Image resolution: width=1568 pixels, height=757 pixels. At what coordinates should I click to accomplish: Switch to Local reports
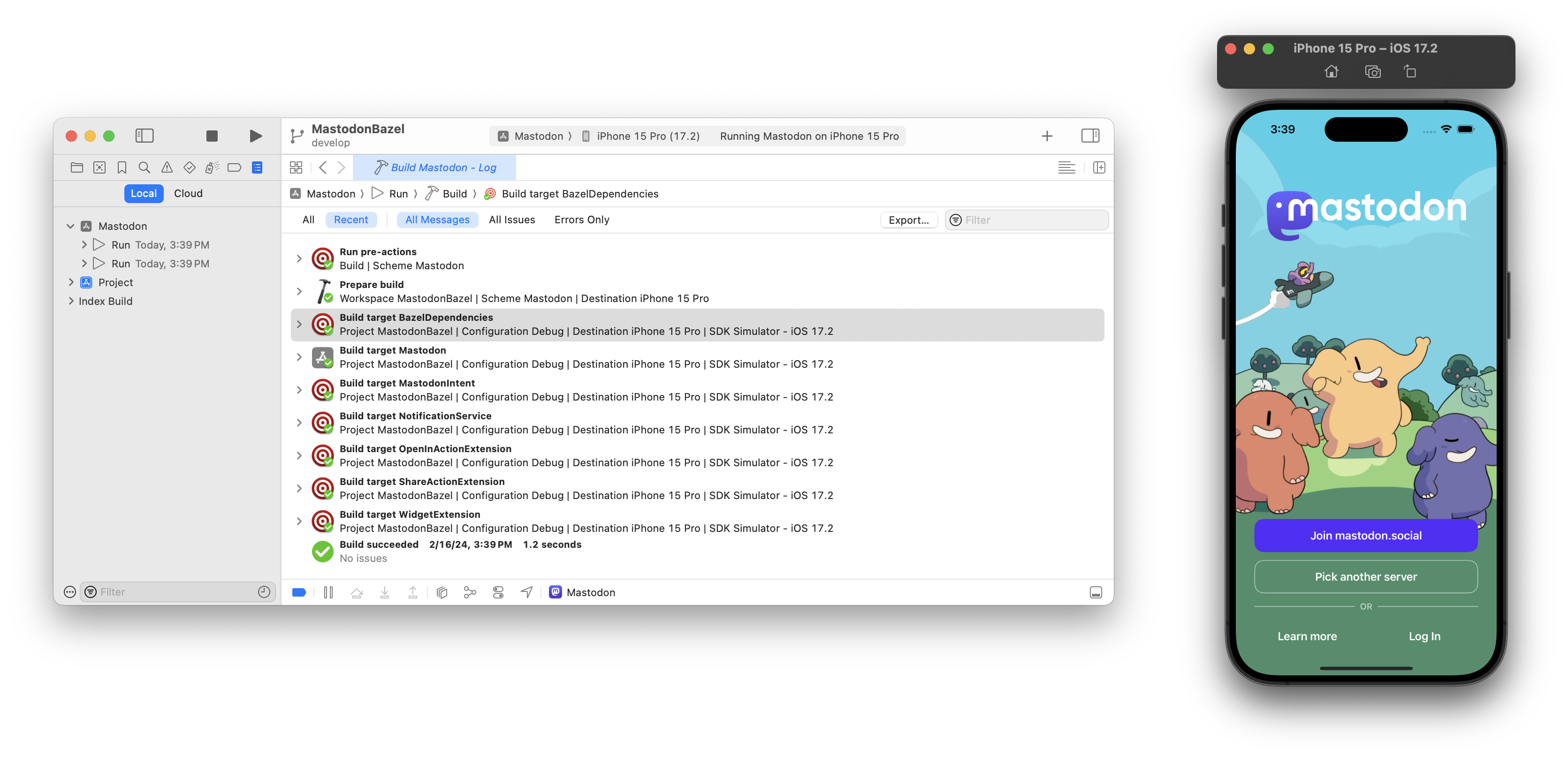click(x=144, y=194)
